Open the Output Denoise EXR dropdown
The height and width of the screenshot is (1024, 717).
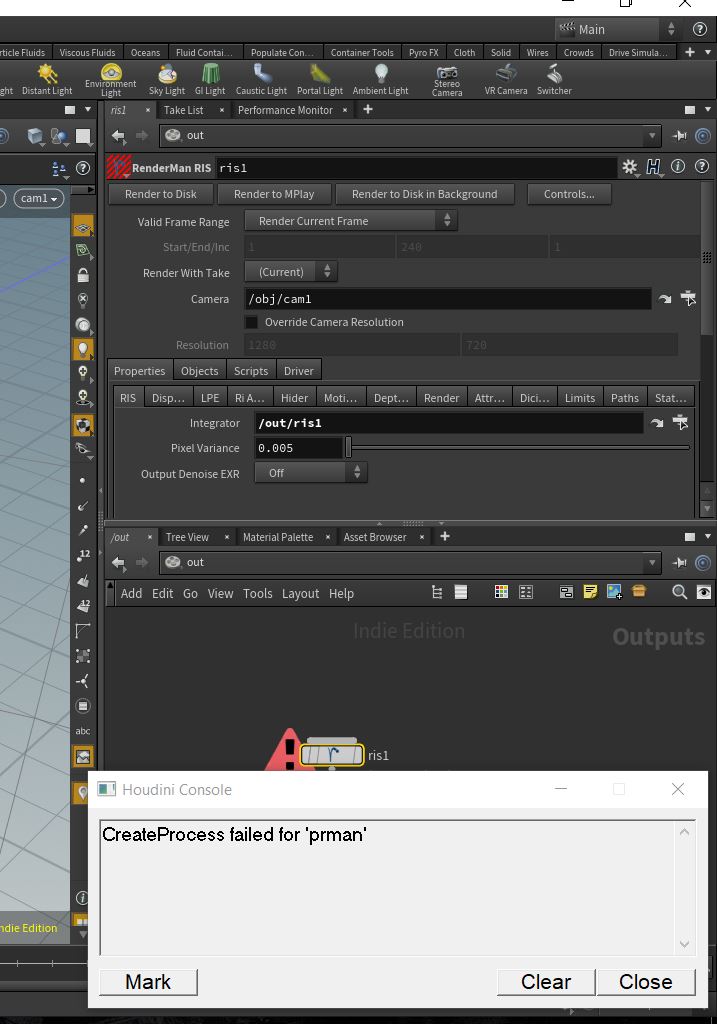click(x=311, y=472)
